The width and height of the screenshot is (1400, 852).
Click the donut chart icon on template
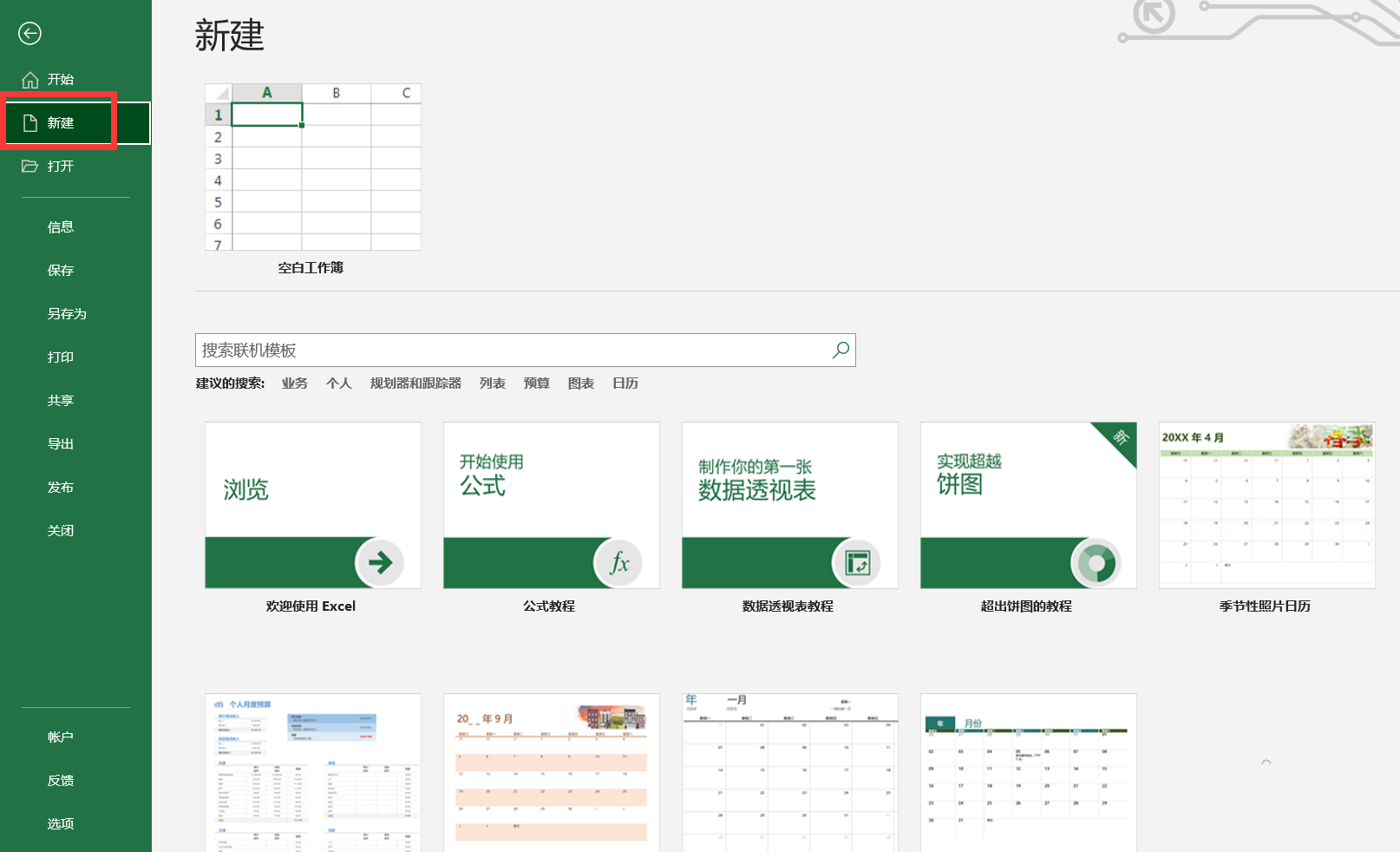tap(1096, 562)
